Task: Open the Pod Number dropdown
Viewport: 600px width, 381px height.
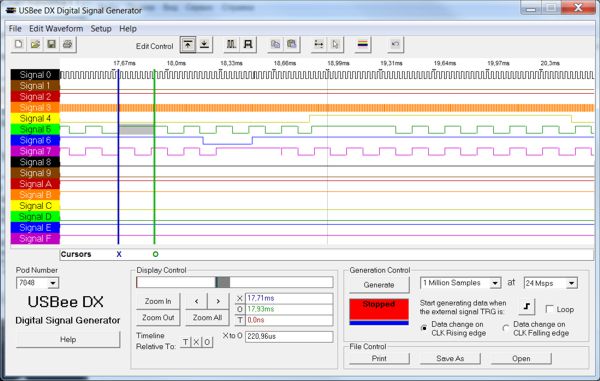Action: (53, 283)
